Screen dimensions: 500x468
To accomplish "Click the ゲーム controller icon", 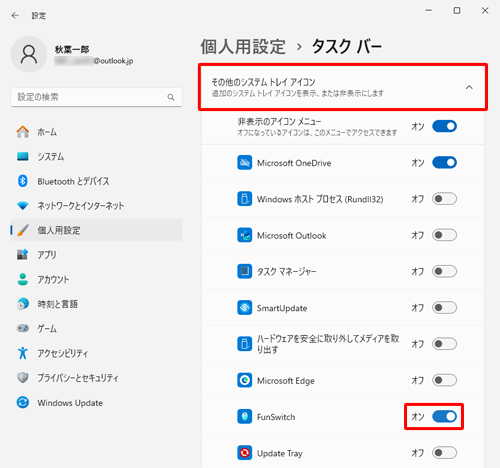I will 23,328.
